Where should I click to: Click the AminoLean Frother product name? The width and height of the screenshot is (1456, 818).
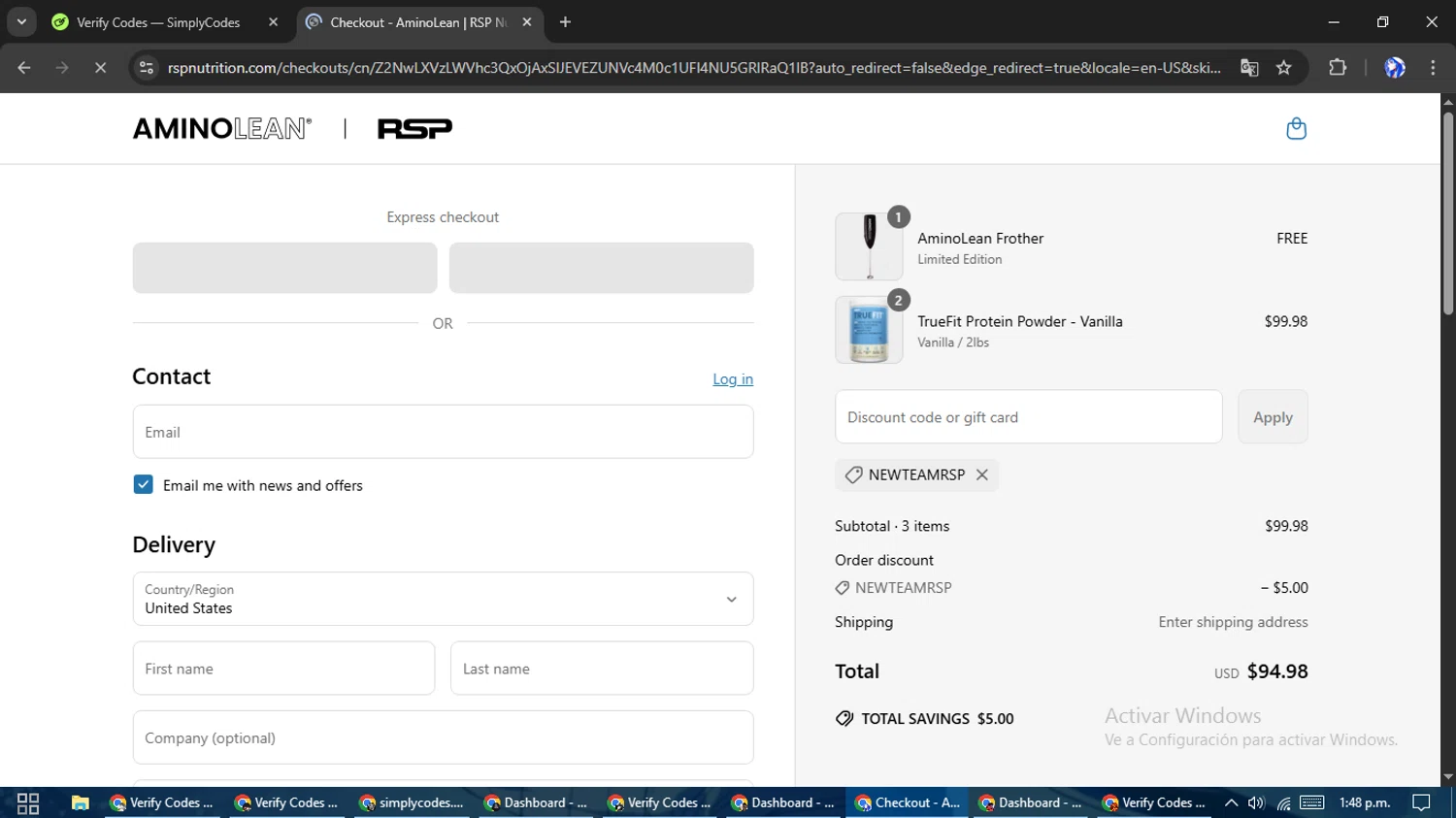point(980,238)
